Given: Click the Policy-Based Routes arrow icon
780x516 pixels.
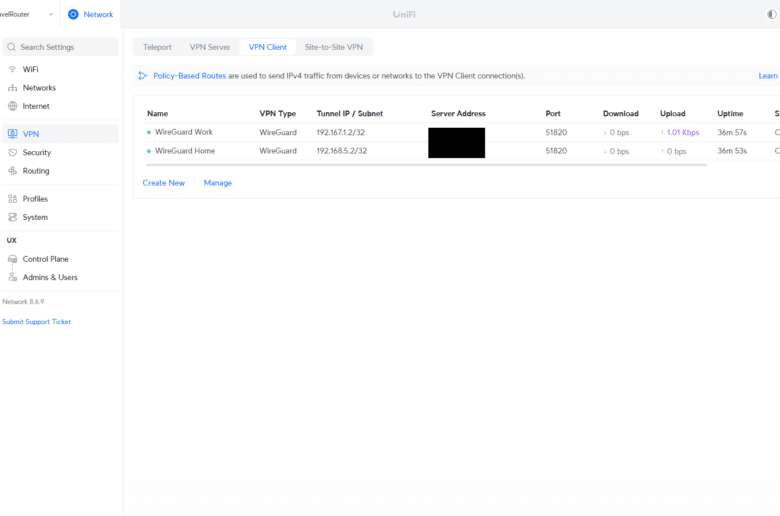Looking at the screenshot, I should pyautogui.click(x=143, y=76).
